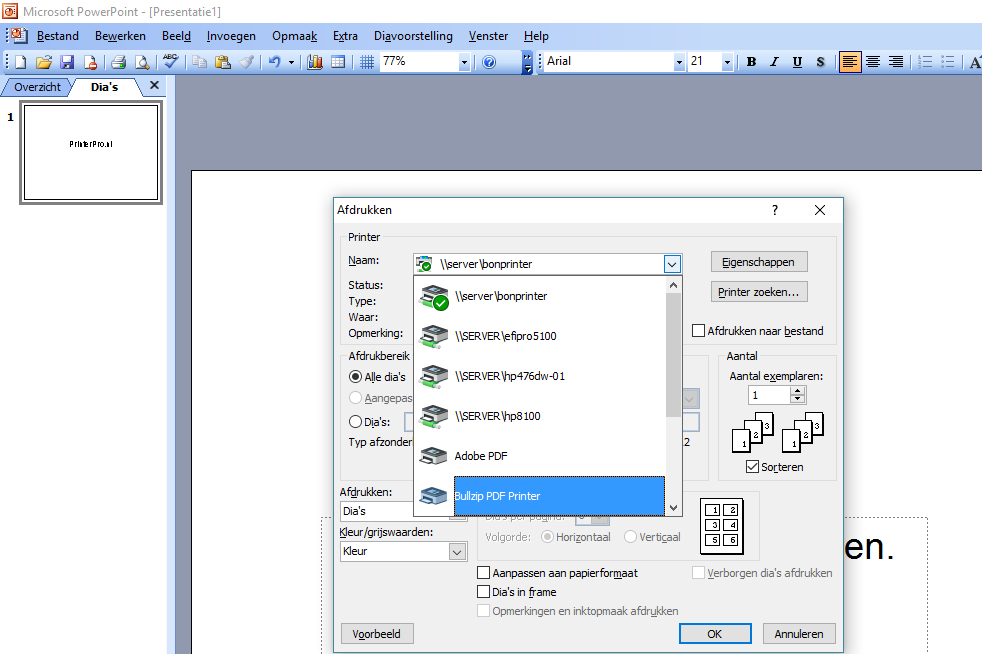Toggle the grid display icon
This screenshot has width=982, height=654.
367,61
